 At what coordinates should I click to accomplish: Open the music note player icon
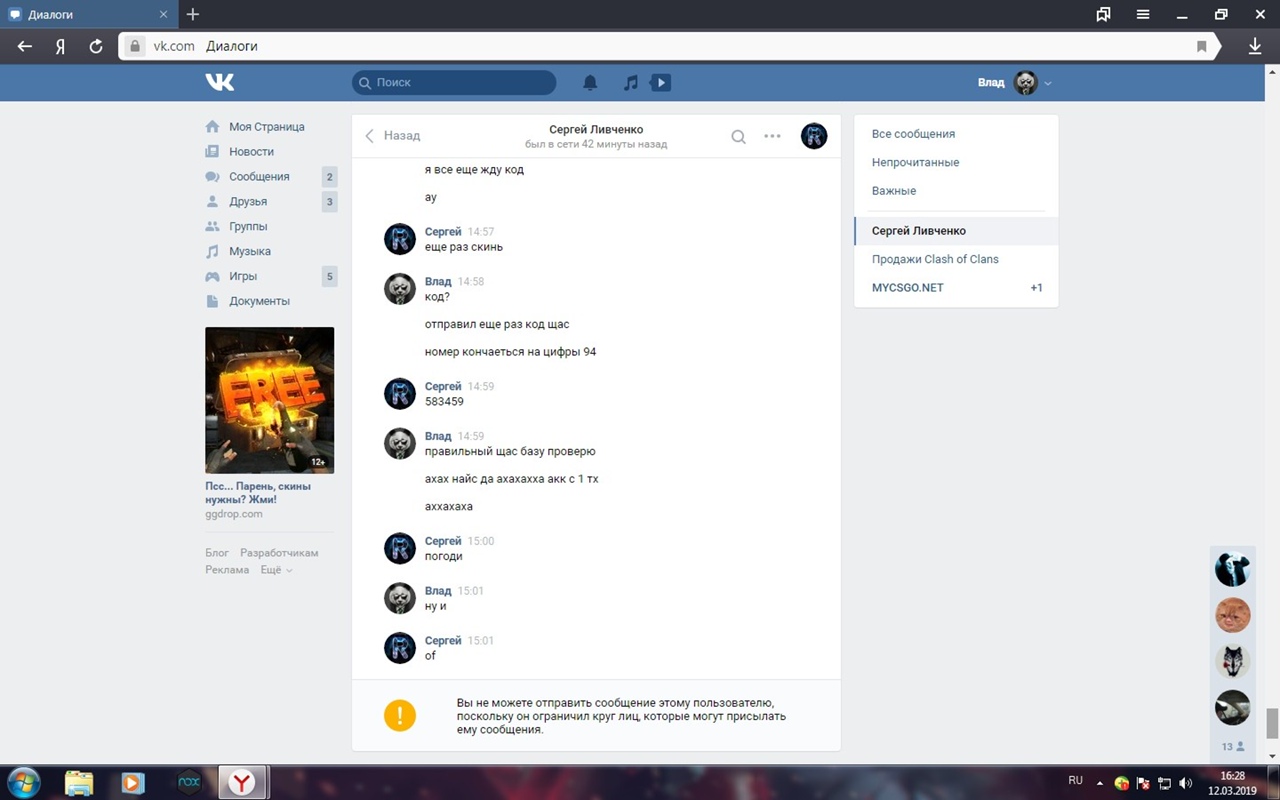pyautogui.click(x=630, y=83)
